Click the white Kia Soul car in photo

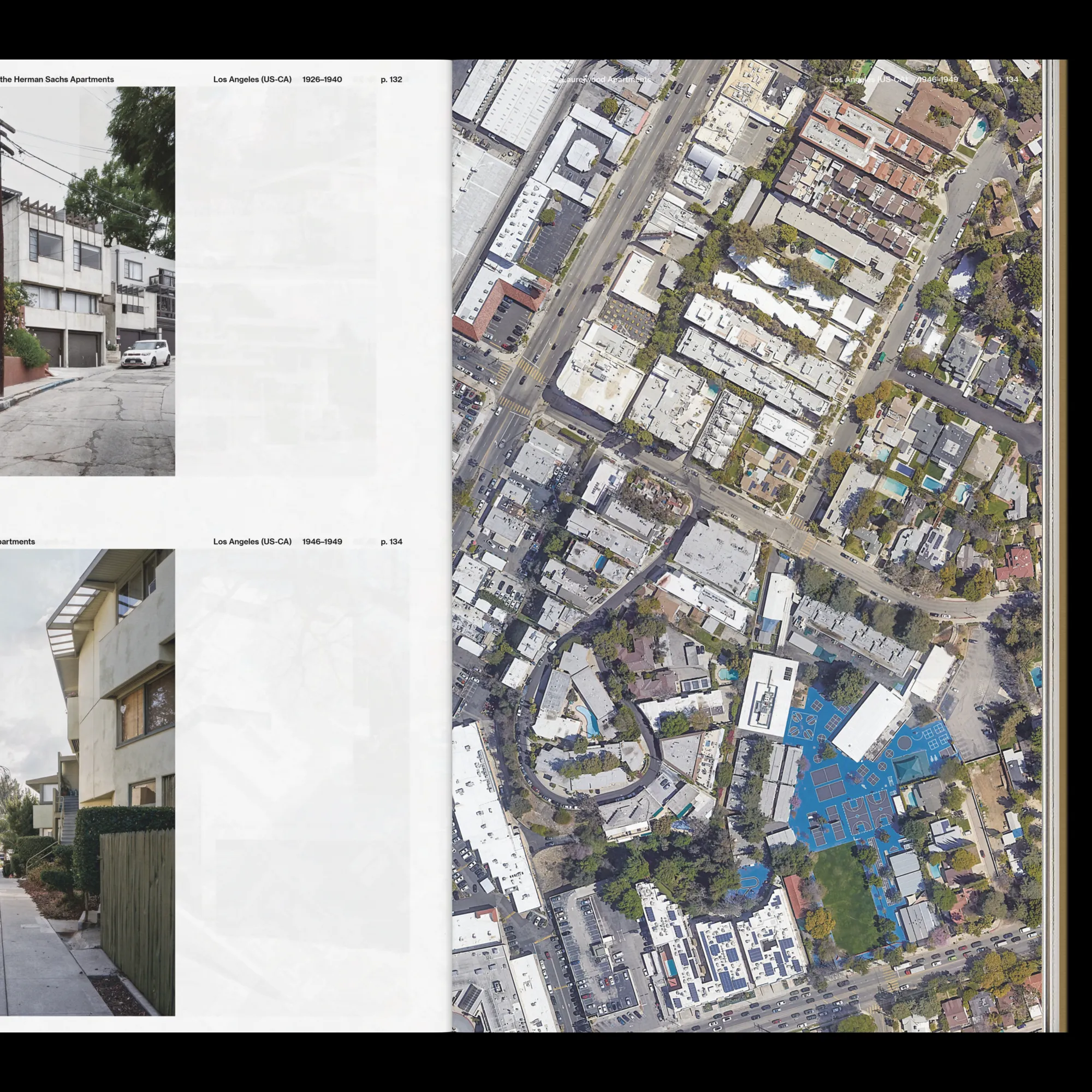pos(146,353)
